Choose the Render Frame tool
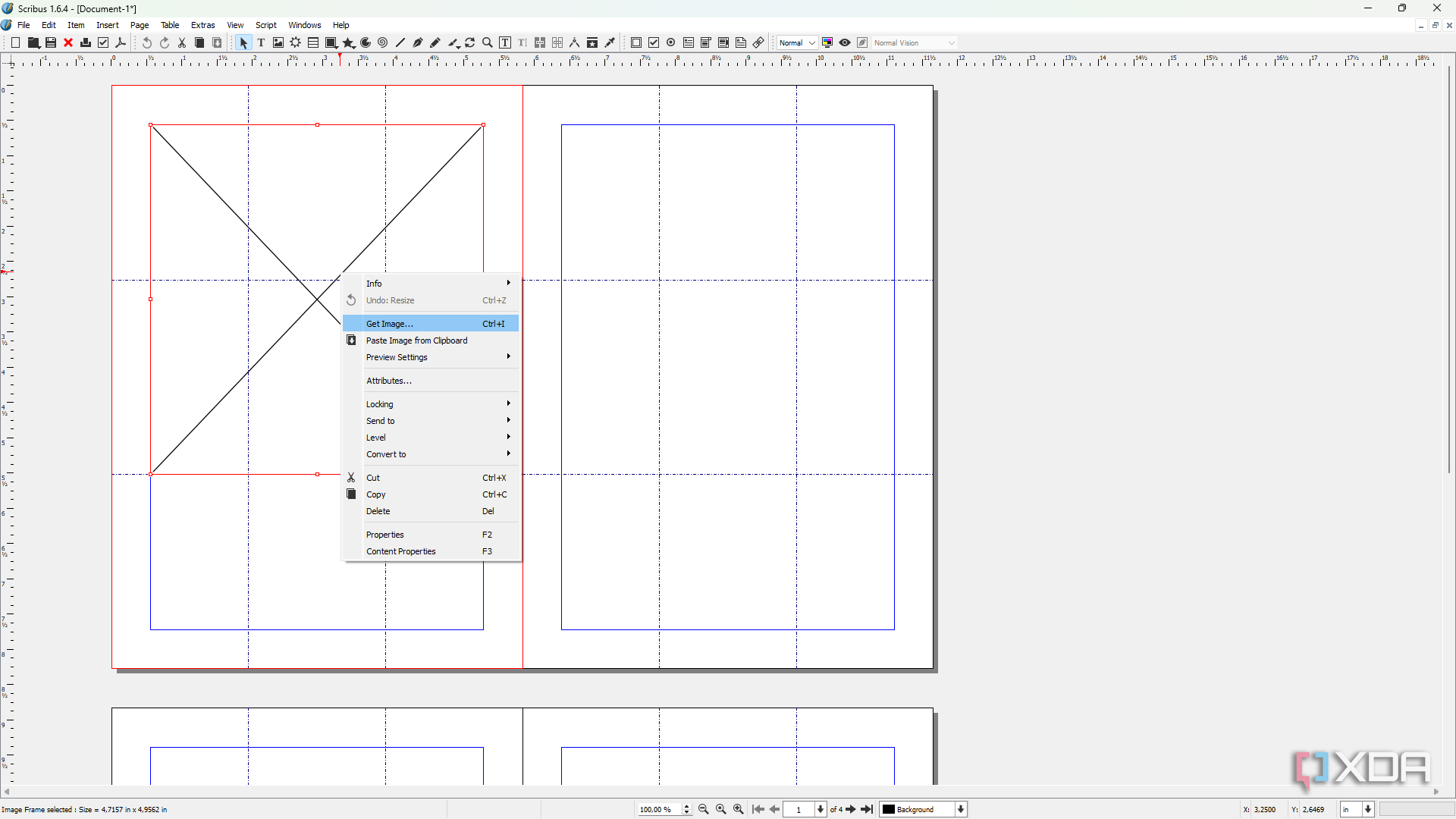The height and width of the screenshot is (819, 1456). point(296,43)
